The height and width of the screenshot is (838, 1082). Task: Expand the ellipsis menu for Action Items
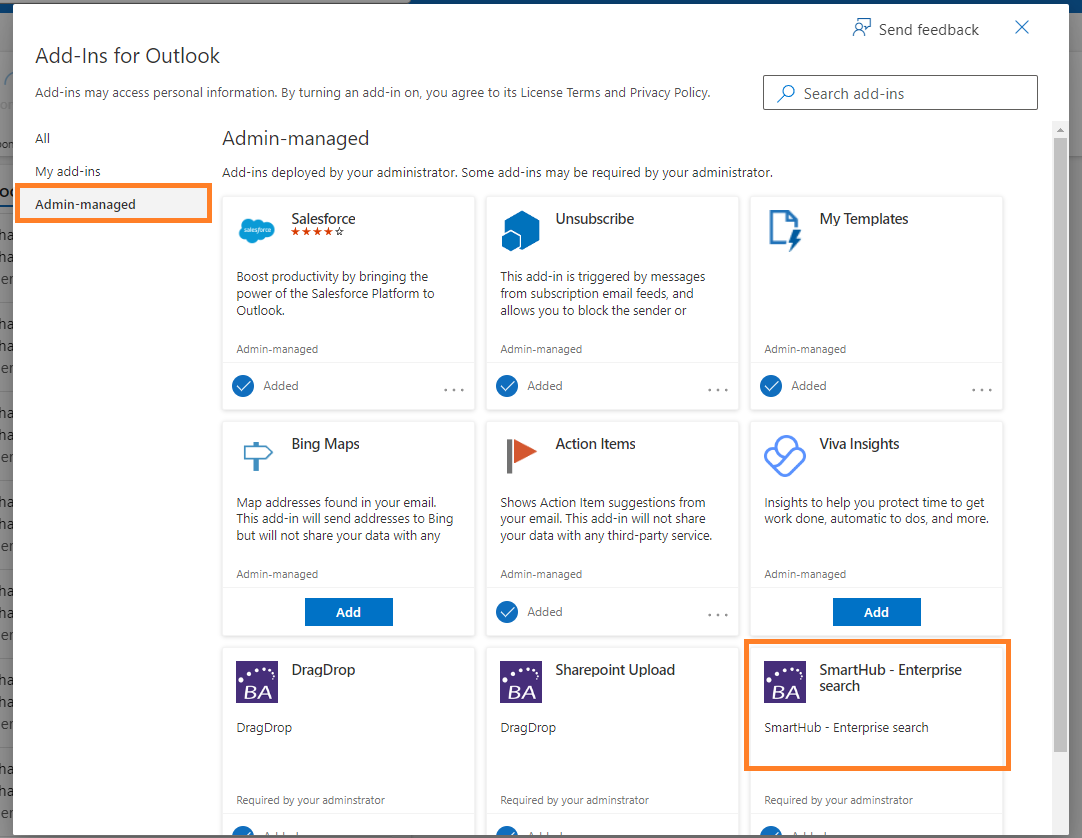tap(718, 615)
